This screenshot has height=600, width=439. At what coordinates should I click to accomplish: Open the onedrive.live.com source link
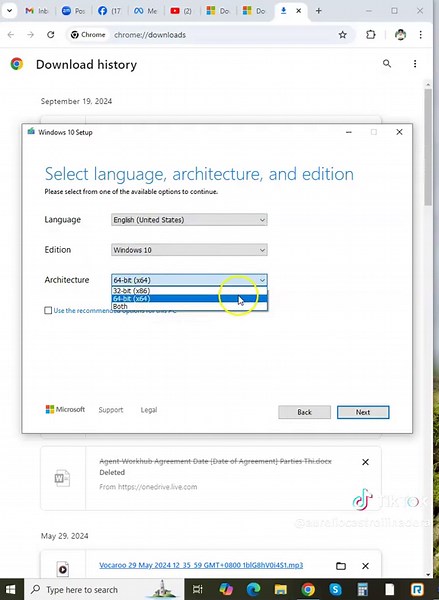[156, 487]
